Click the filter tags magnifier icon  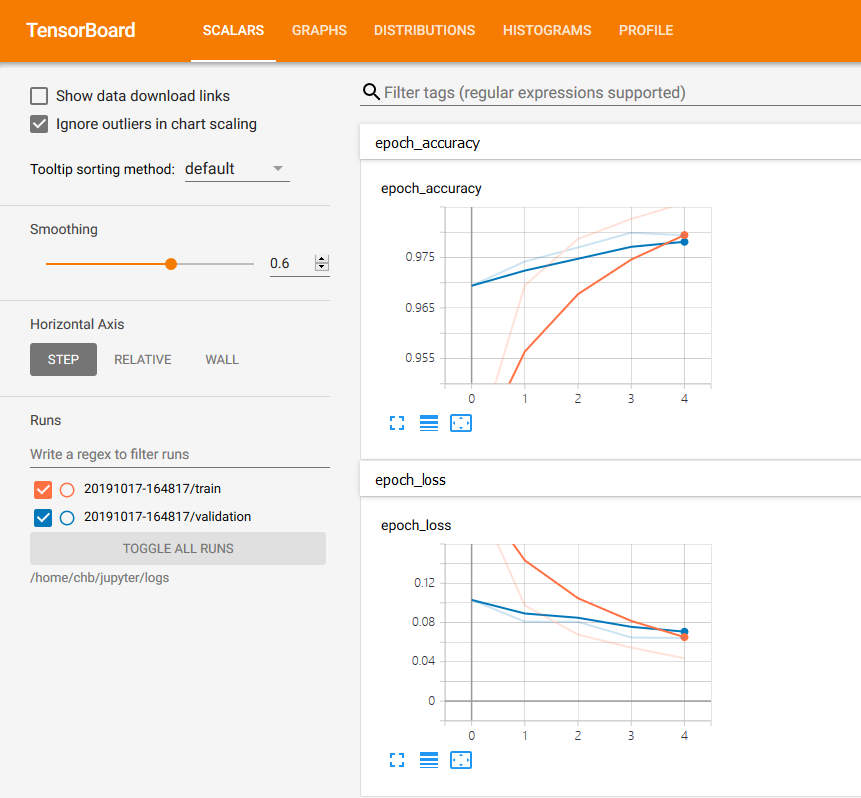click(371, 91)
